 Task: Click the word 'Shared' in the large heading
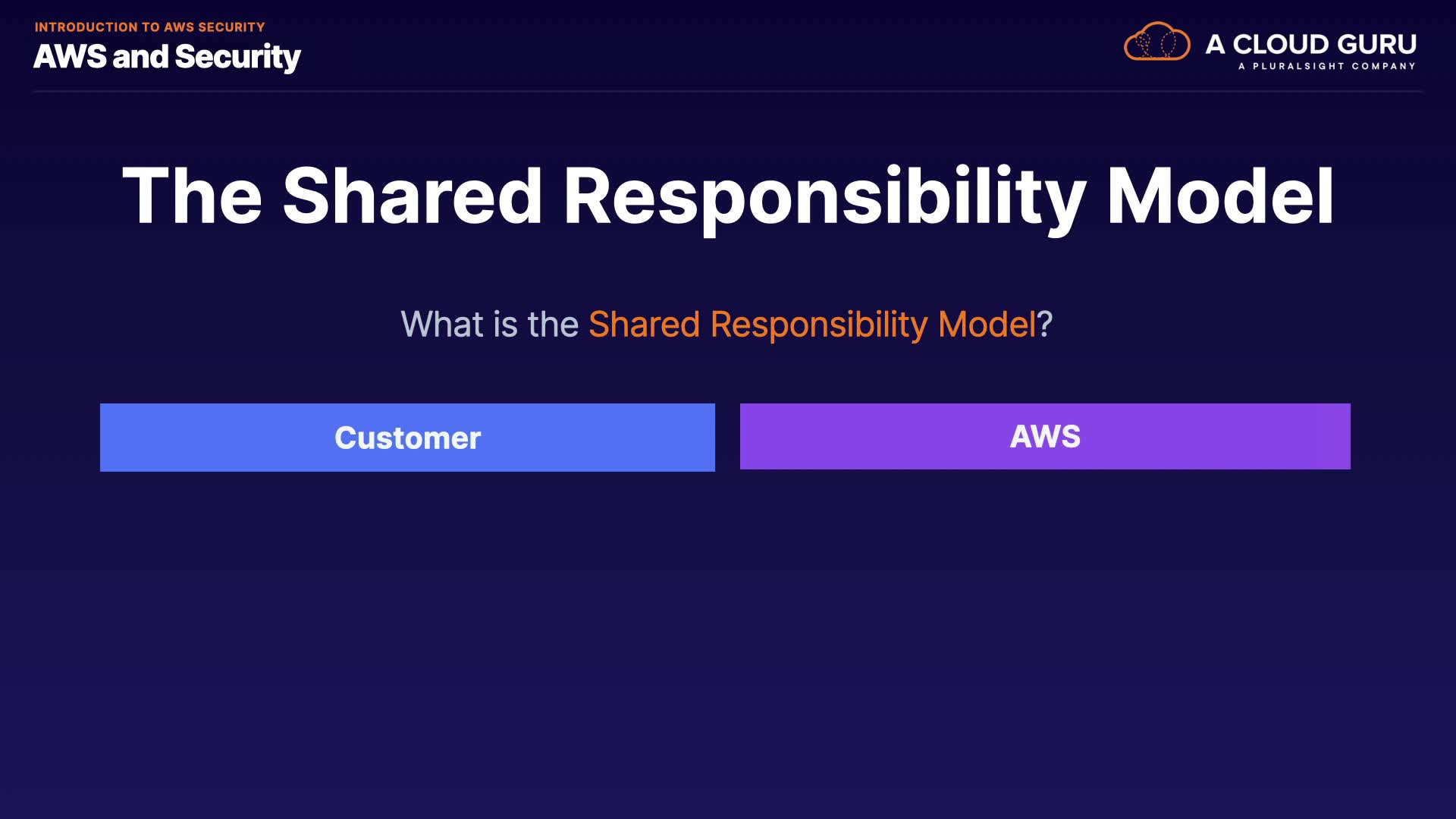[413, 196]
